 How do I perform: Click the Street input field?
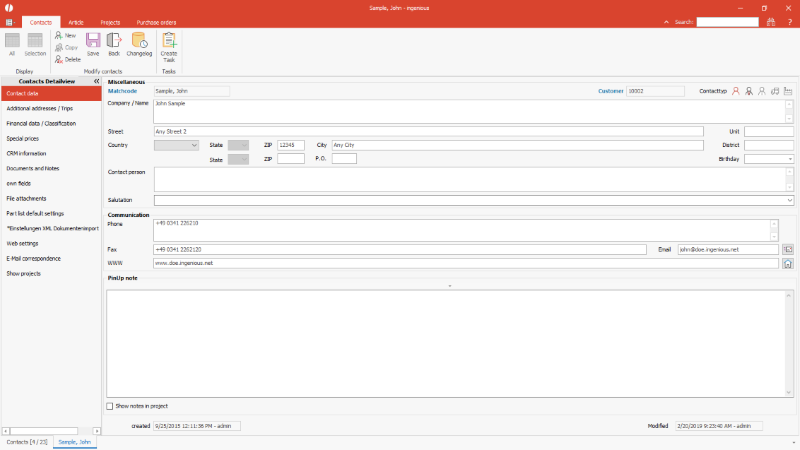[x=428, y=131]
